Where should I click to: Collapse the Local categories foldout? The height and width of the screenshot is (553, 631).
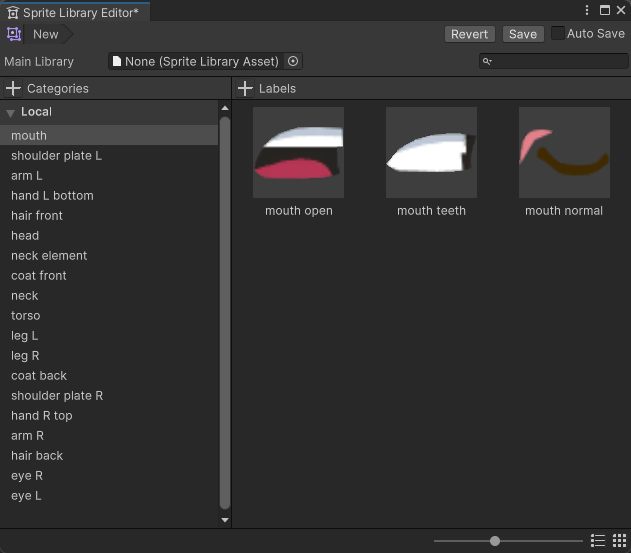(x=10, y=113)
